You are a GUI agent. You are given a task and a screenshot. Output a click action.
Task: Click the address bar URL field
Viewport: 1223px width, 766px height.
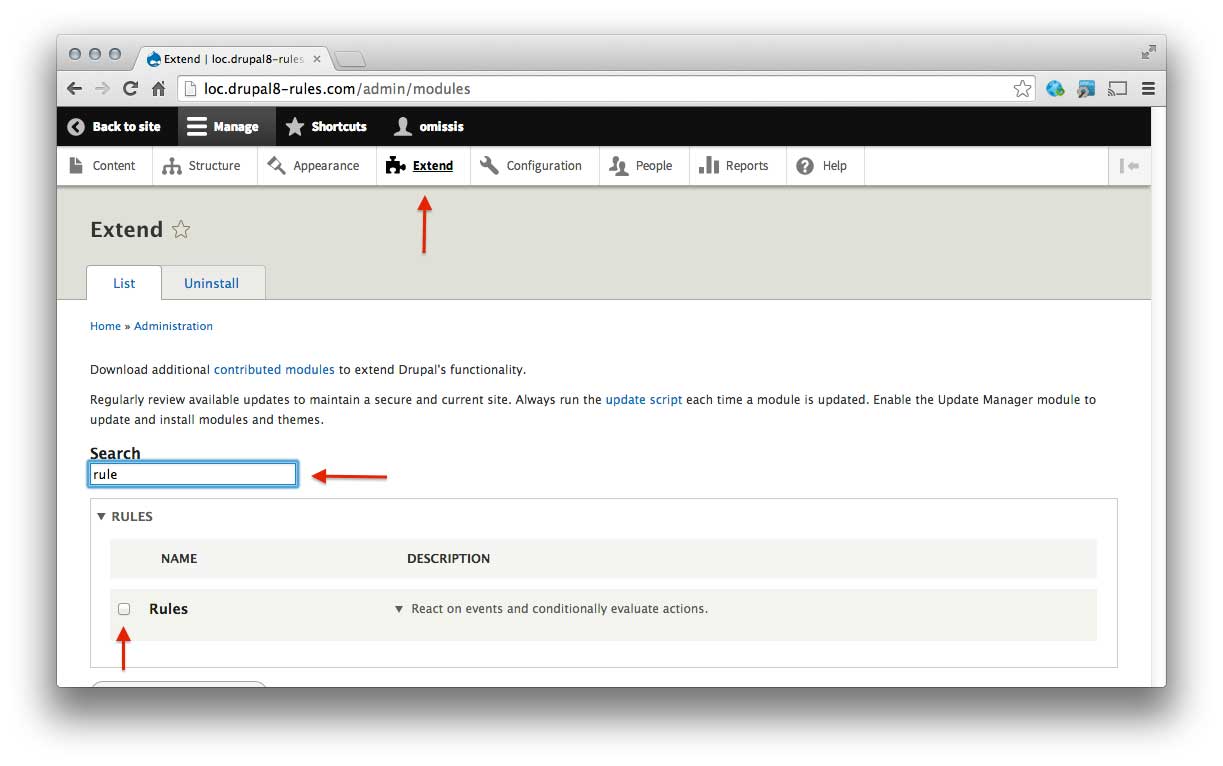click(607, 89)
